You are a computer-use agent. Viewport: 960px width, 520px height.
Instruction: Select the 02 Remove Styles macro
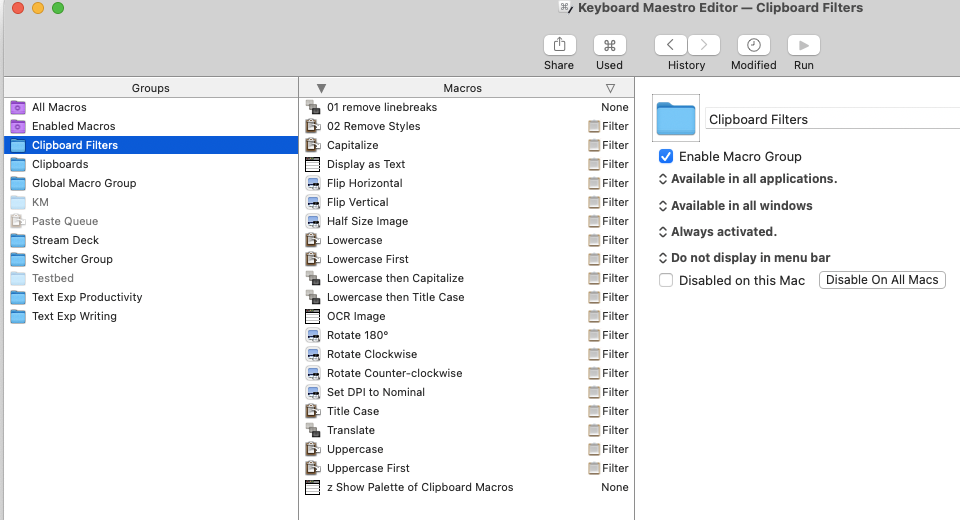pyautogui.click(x=467, y=126)
